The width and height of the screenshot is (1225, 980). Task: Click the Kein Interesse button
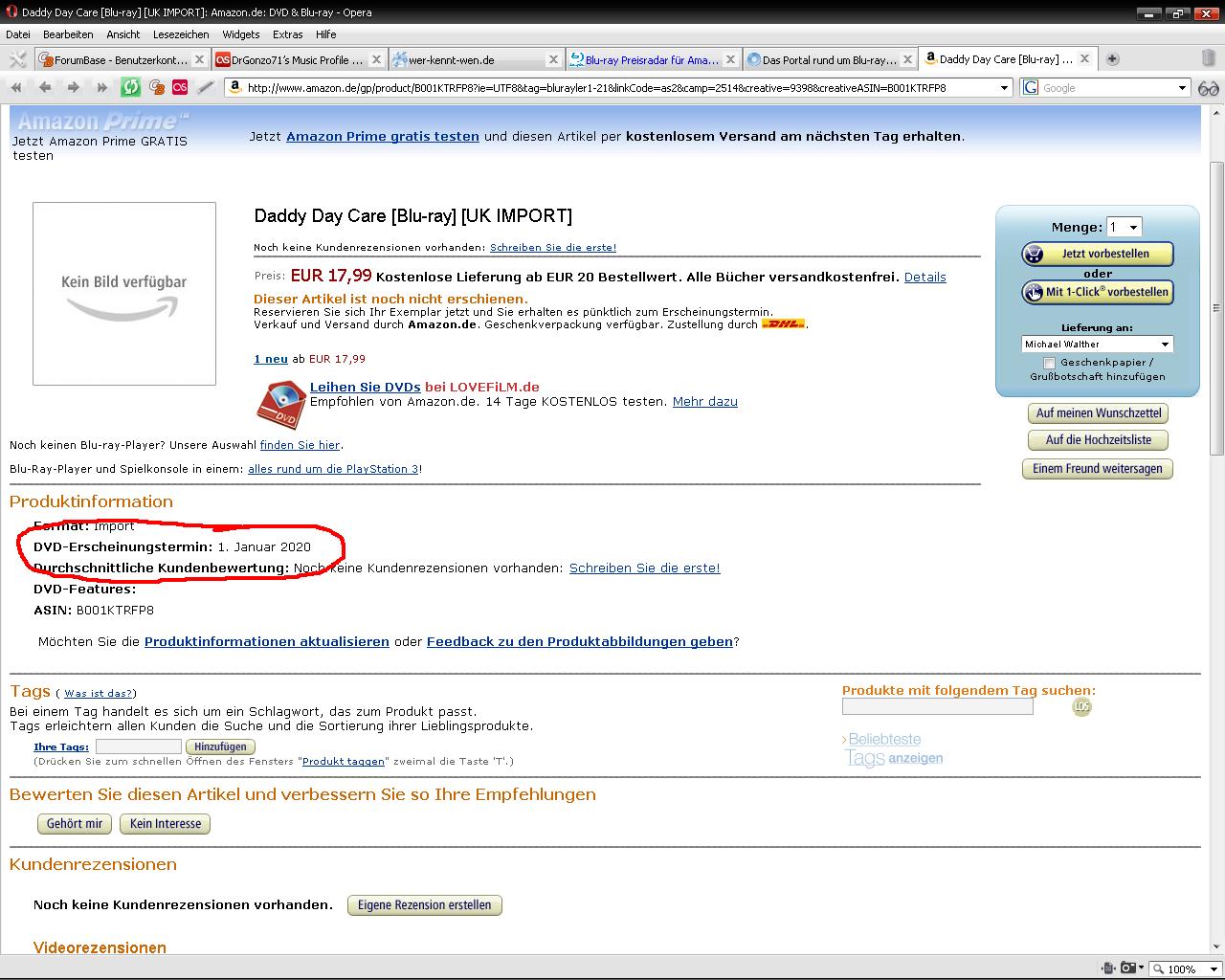166,824
